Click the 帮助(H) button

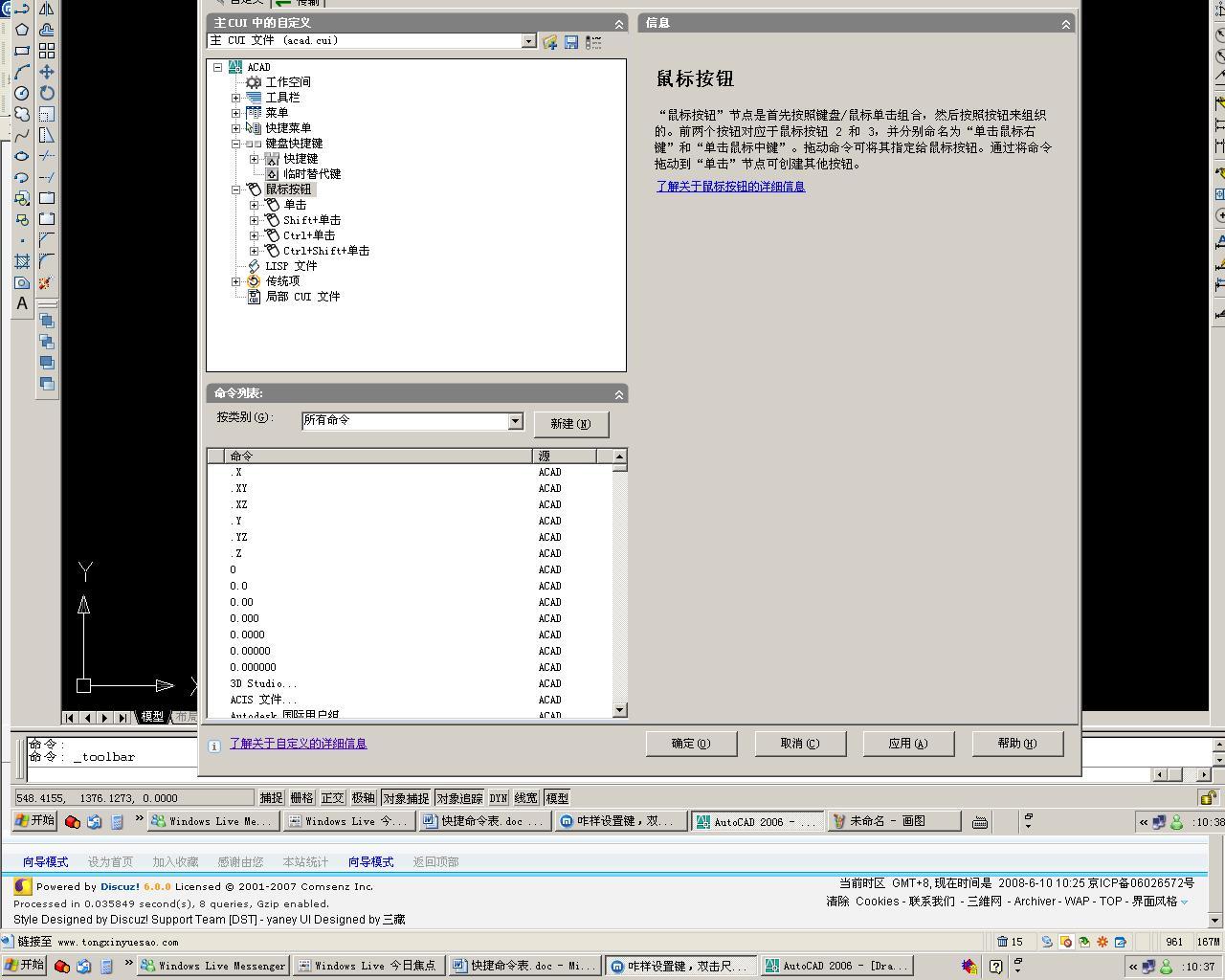(x=1017, y=744)
